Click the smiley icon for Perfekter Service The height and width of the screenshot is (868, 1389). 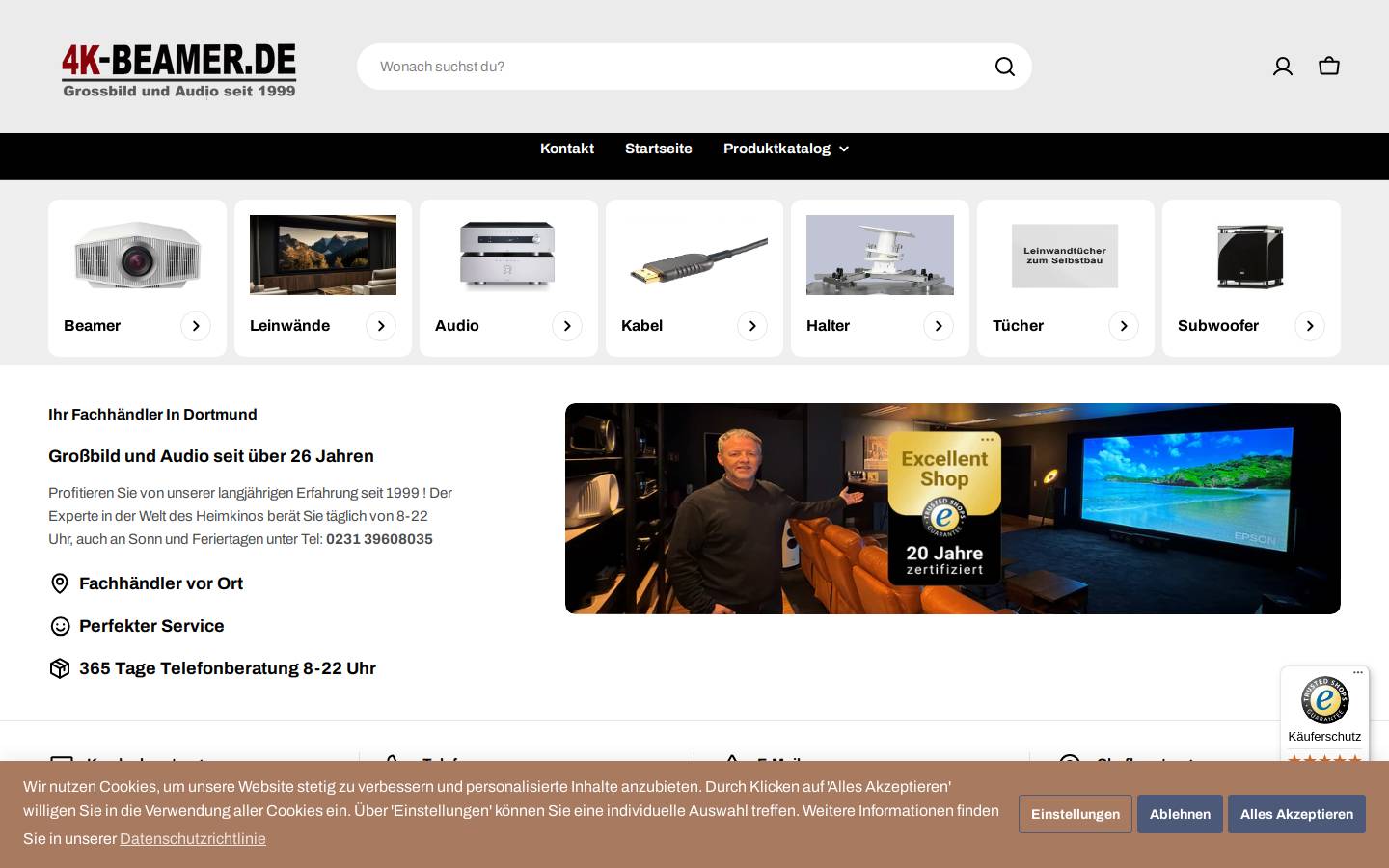point(60,626)
